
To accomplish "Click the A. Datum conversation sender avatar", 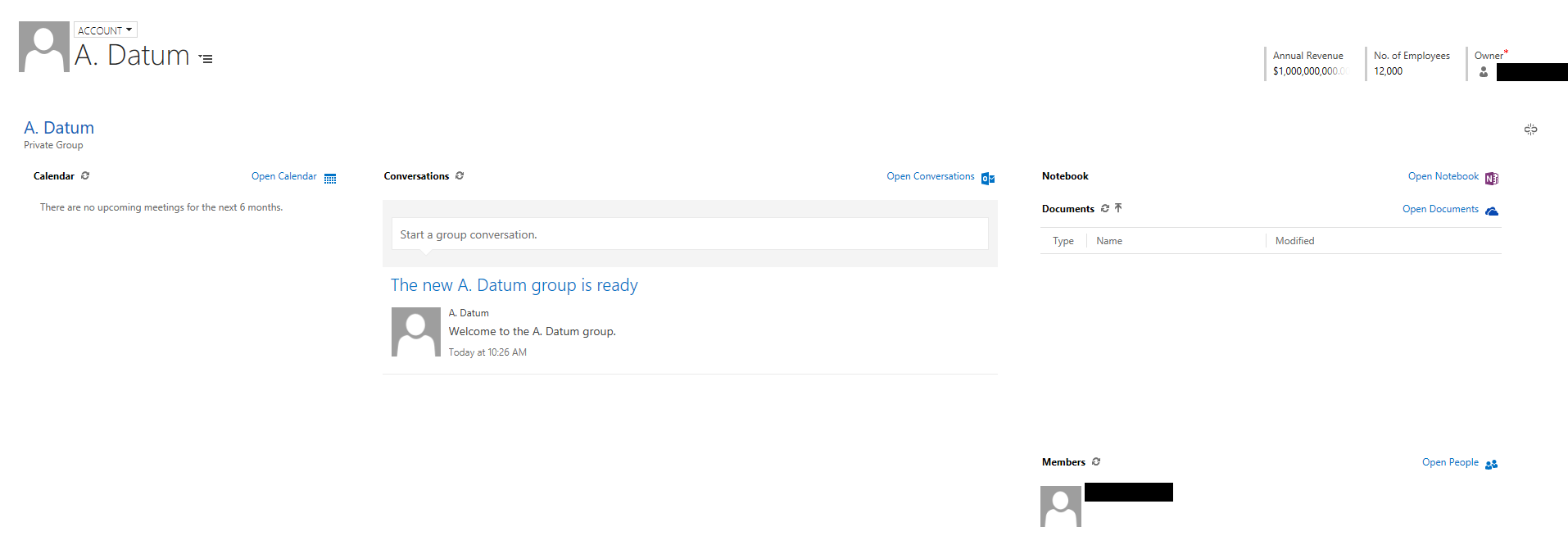I will tap(416, 332).
